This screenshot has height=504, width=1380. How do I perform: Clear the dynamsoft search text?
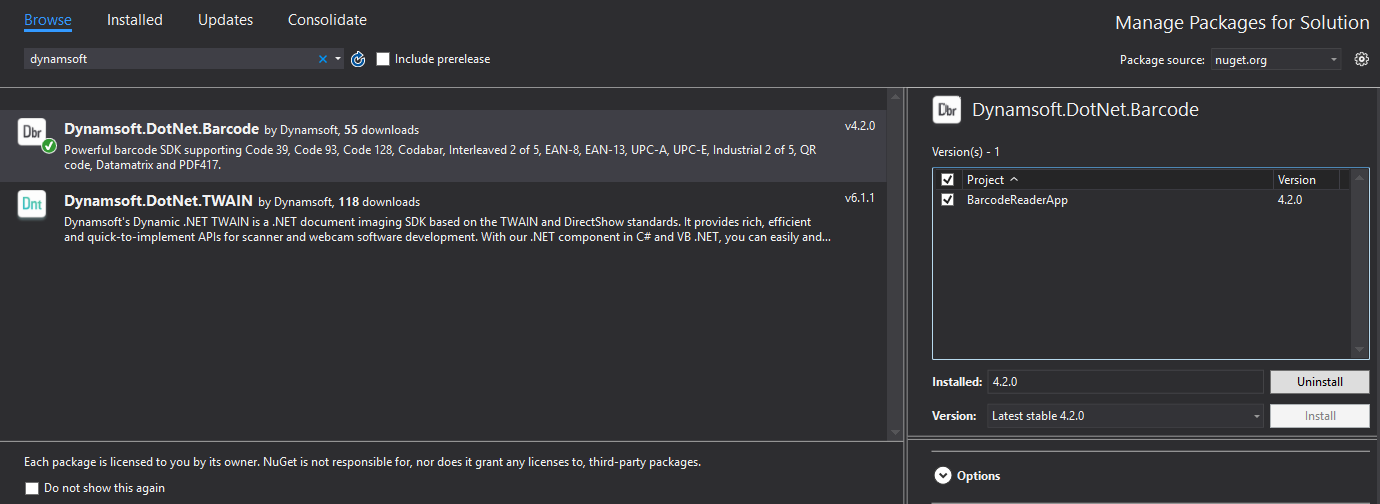click(322, 59)
